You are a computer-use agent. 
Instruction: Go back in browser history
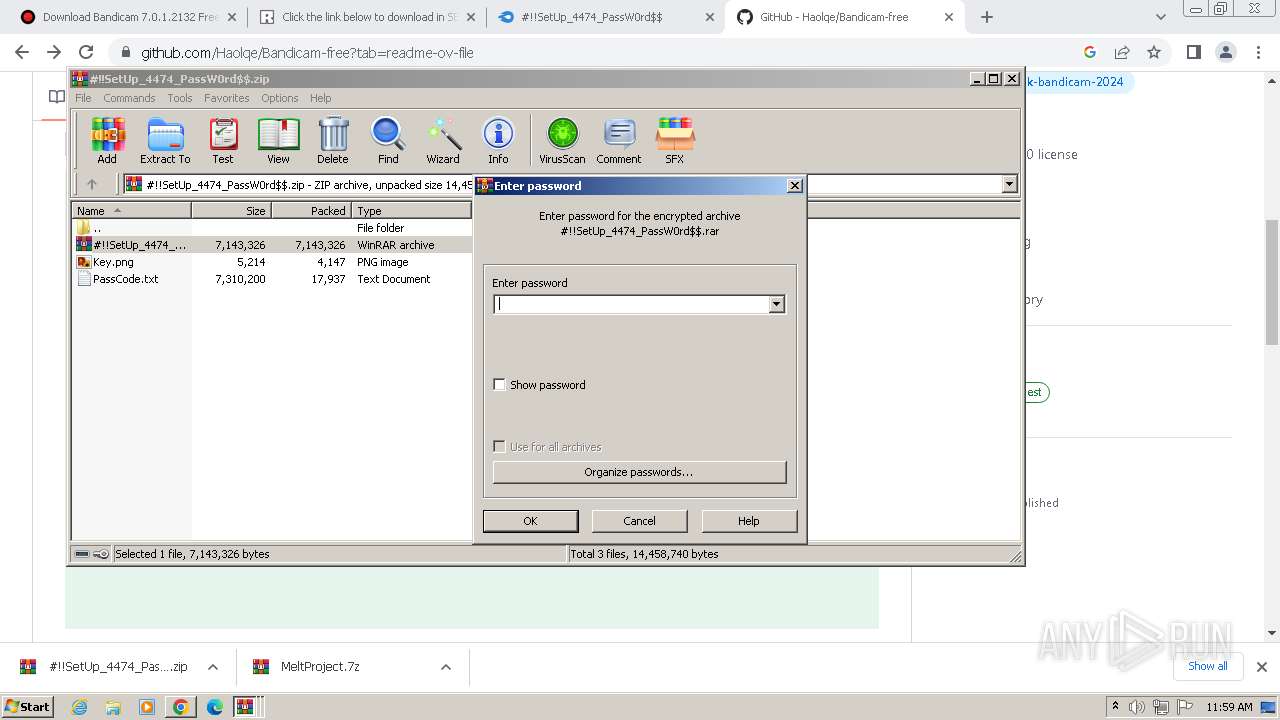click(22, 52)
